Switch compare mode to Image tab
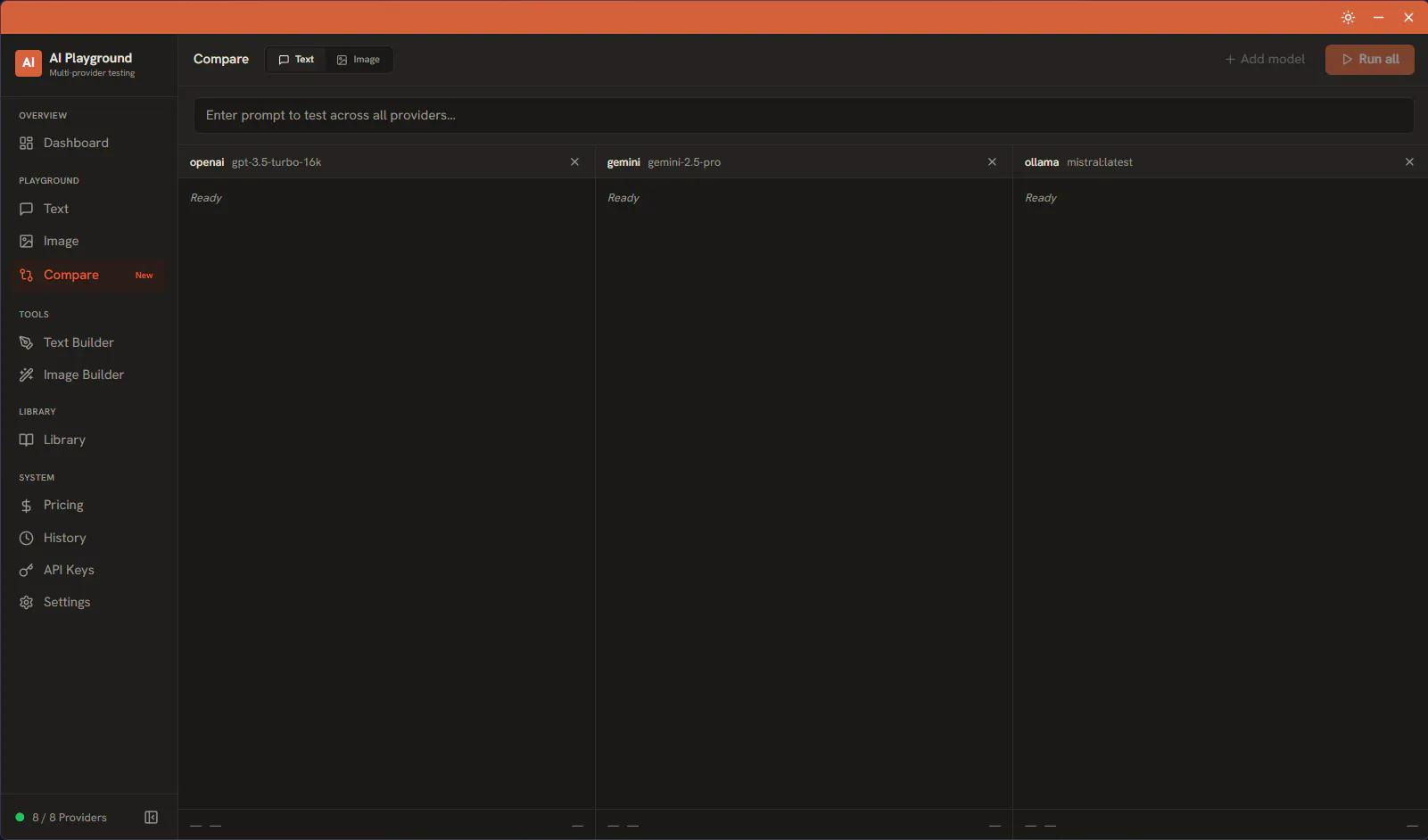 [x=359, y=60]
